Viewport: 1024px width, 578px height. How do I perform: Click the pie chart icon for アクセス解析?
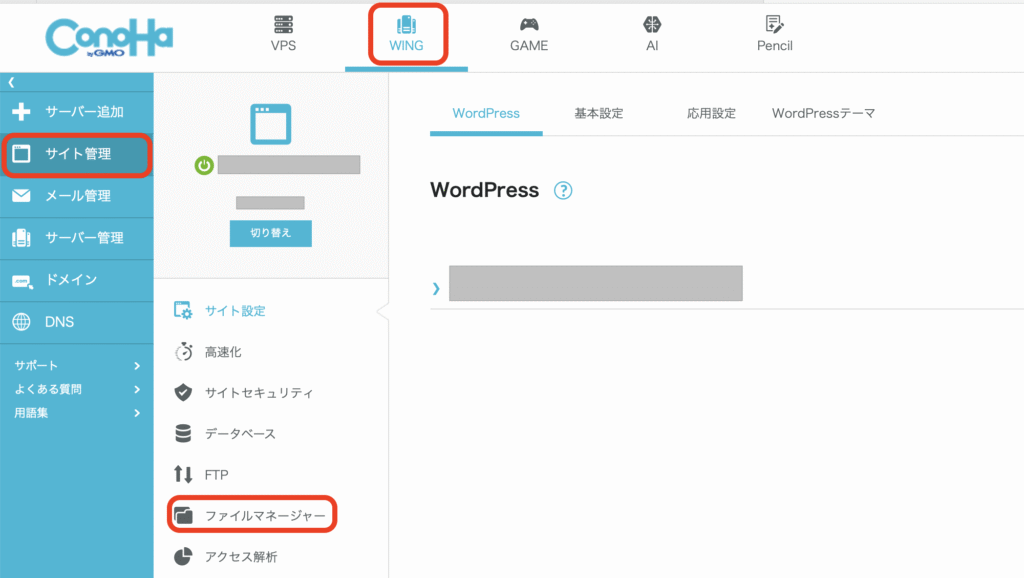point(183,556)
